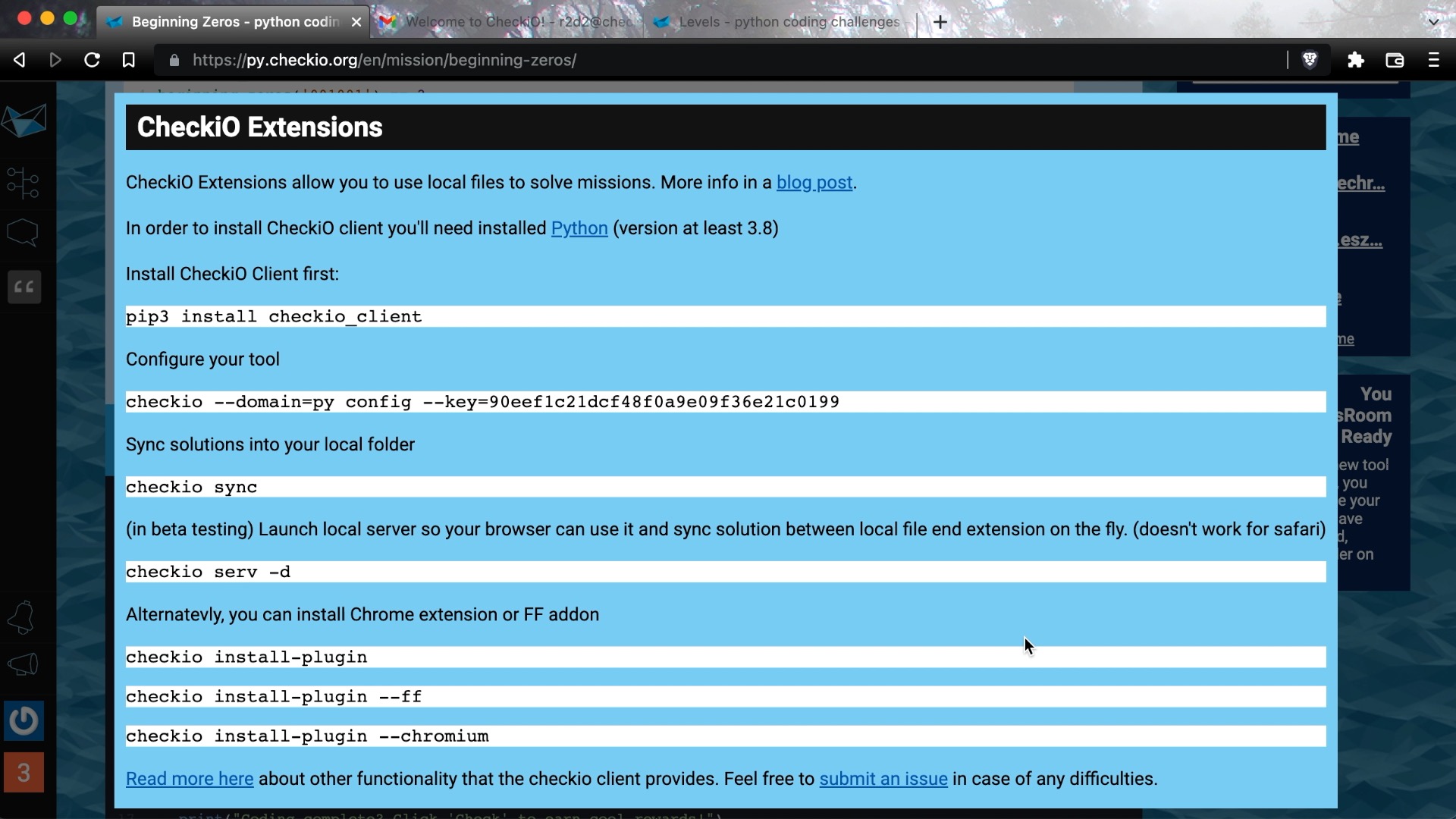Viewport: 1456px width, 819px height.
Task: Open the quotes icon in sidebar
Action: pos(24,287)
